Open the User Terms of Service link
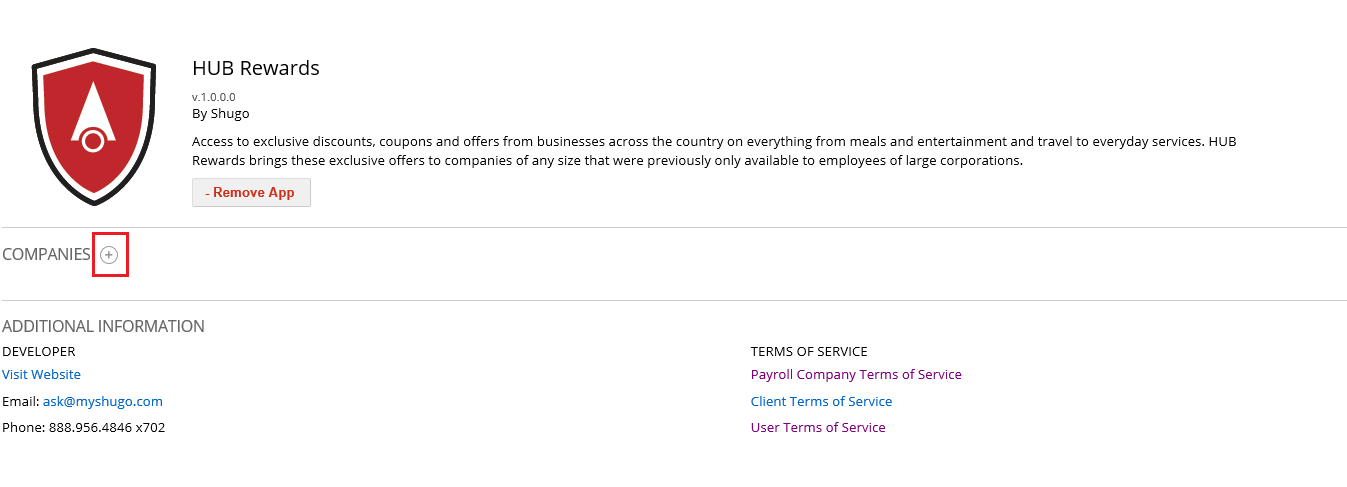 point(817,427)
